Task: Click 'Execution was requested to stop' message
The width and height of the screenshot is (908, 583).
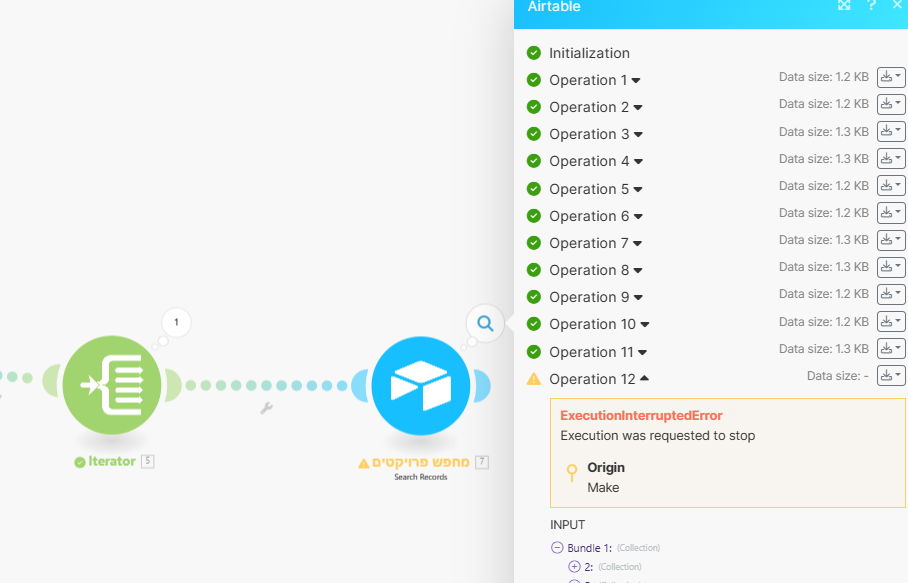Action: (657, 435)
